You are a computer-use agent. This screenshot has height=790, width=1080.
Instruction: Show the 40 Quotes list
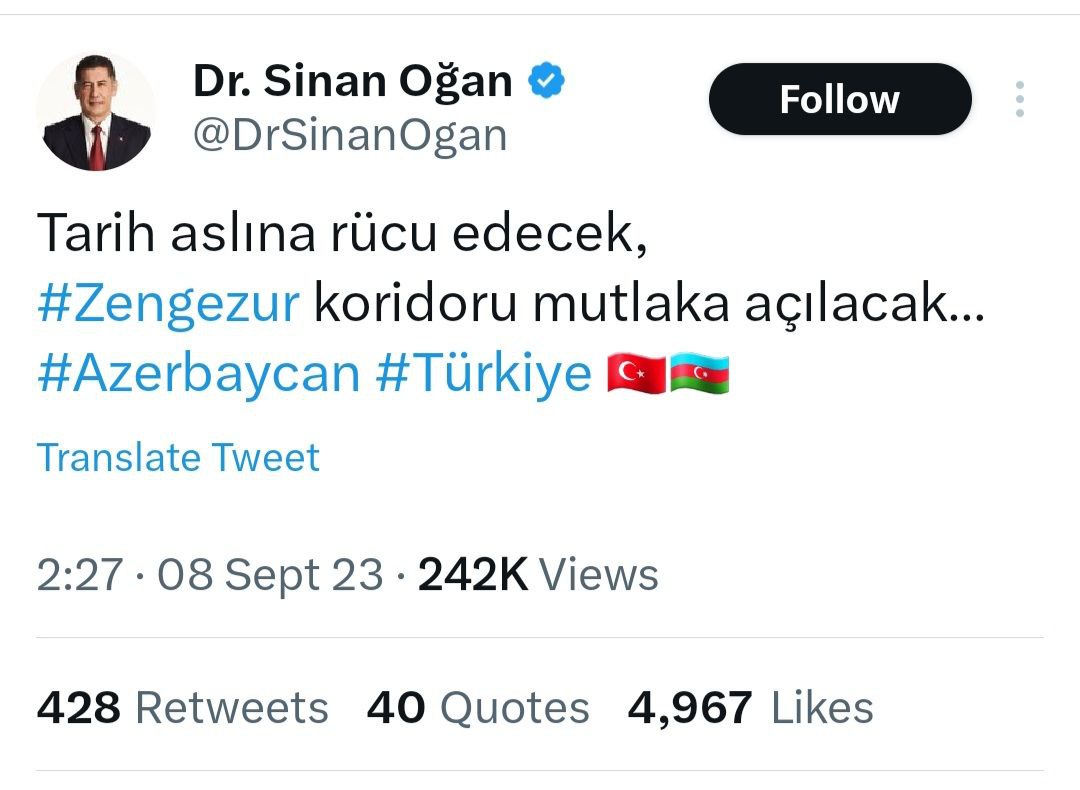[x=478, y=708]
